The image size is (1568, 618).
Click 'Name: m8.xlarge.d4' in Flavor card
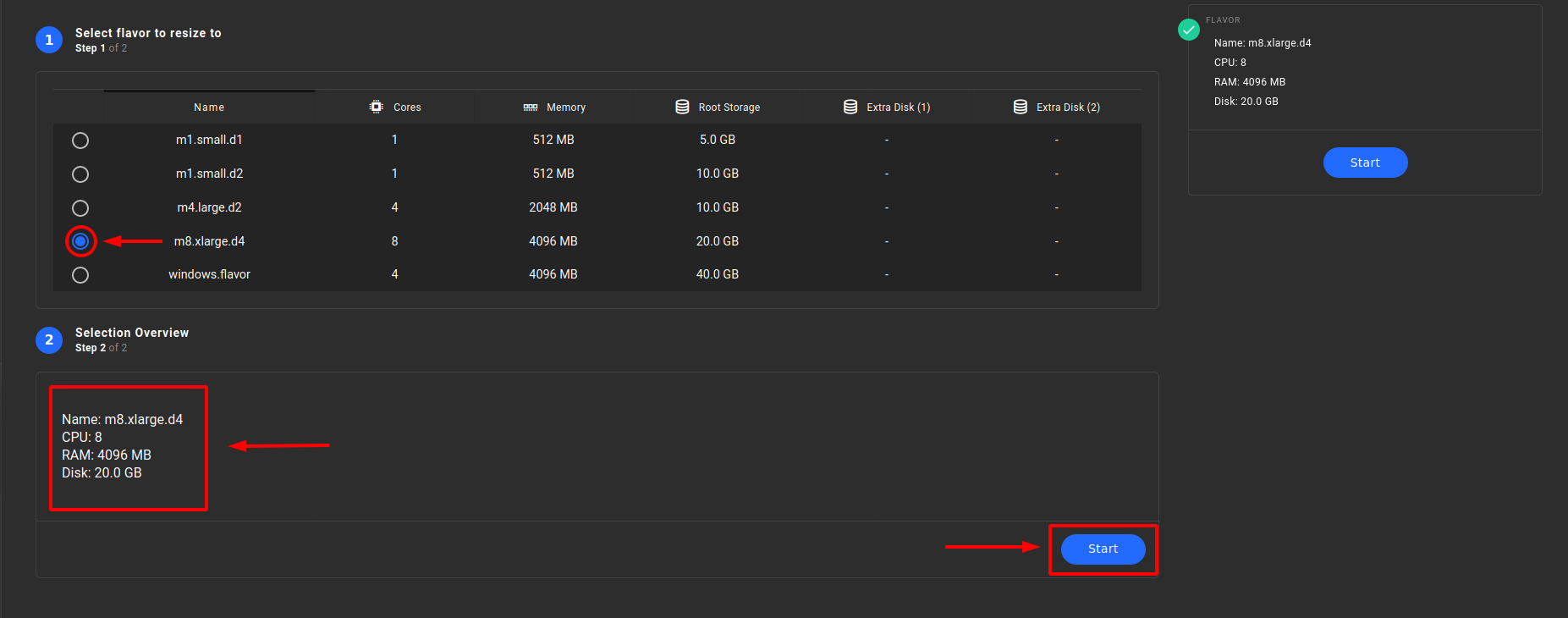point(1263,43)
